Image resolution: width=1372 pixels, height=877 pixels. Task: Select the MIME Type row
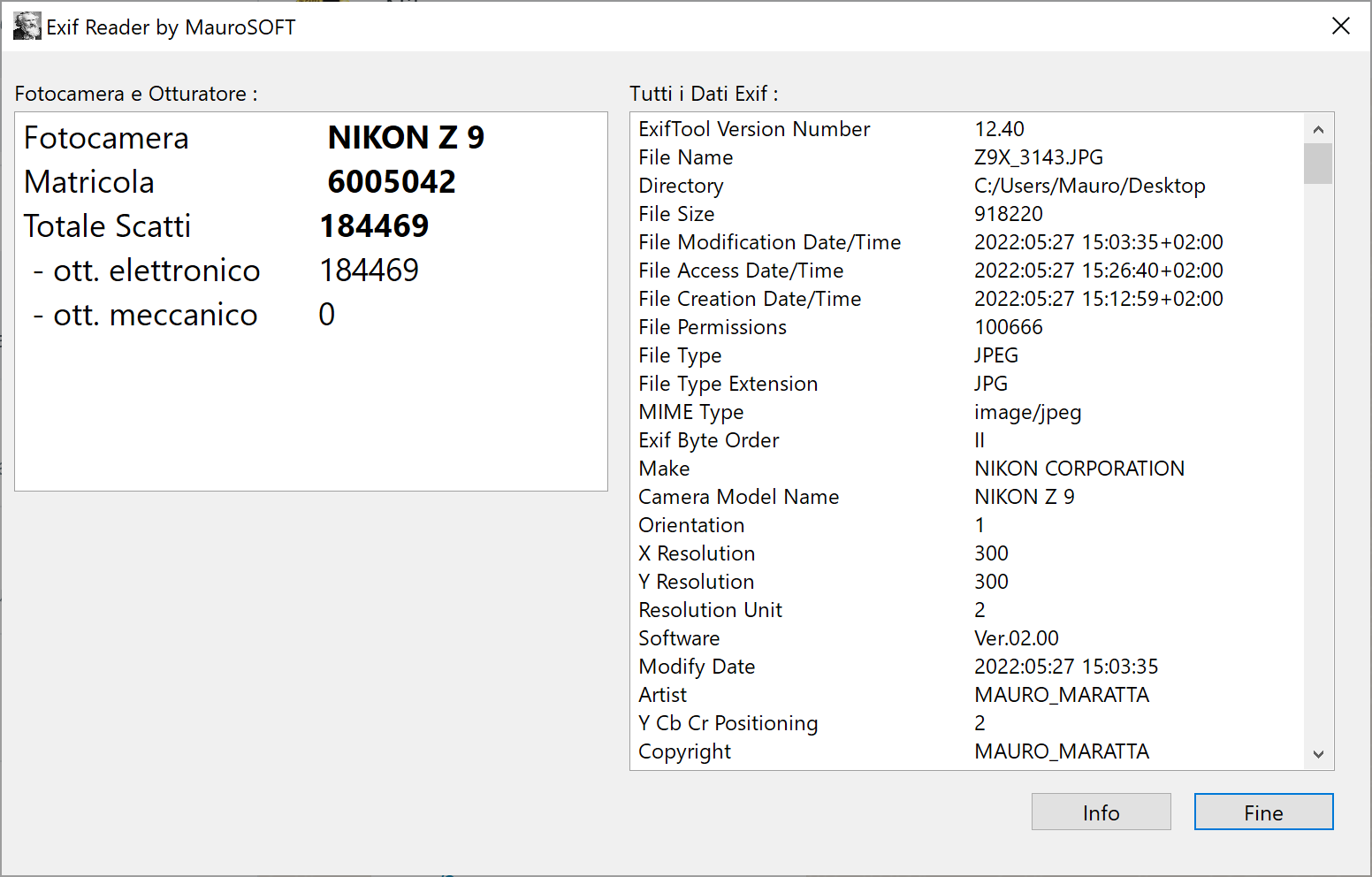pyautogui.click(x=967, y=412)
